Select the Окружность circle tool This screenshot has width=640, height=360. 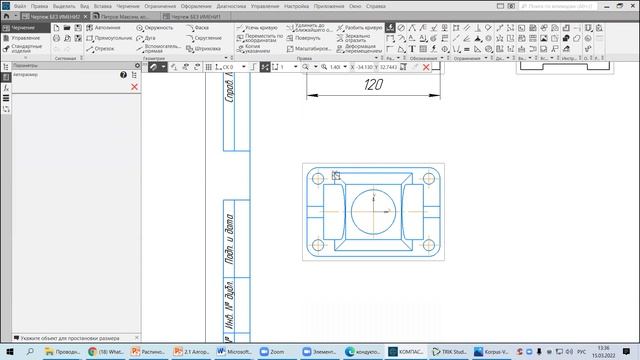[x=154, y=28]
